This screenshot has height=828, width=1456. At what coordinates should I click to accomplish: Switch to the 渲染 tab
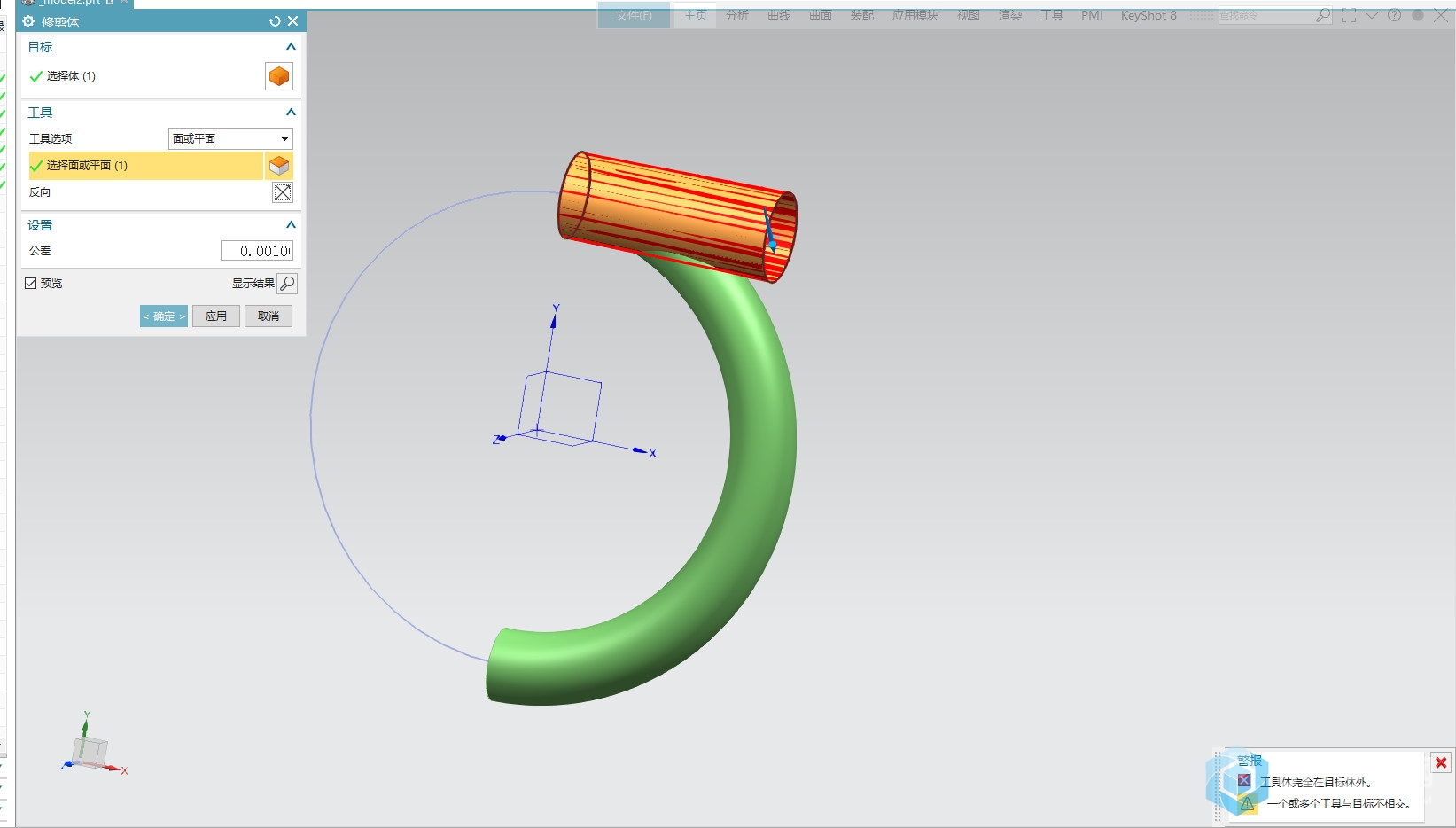[1010, 15]
